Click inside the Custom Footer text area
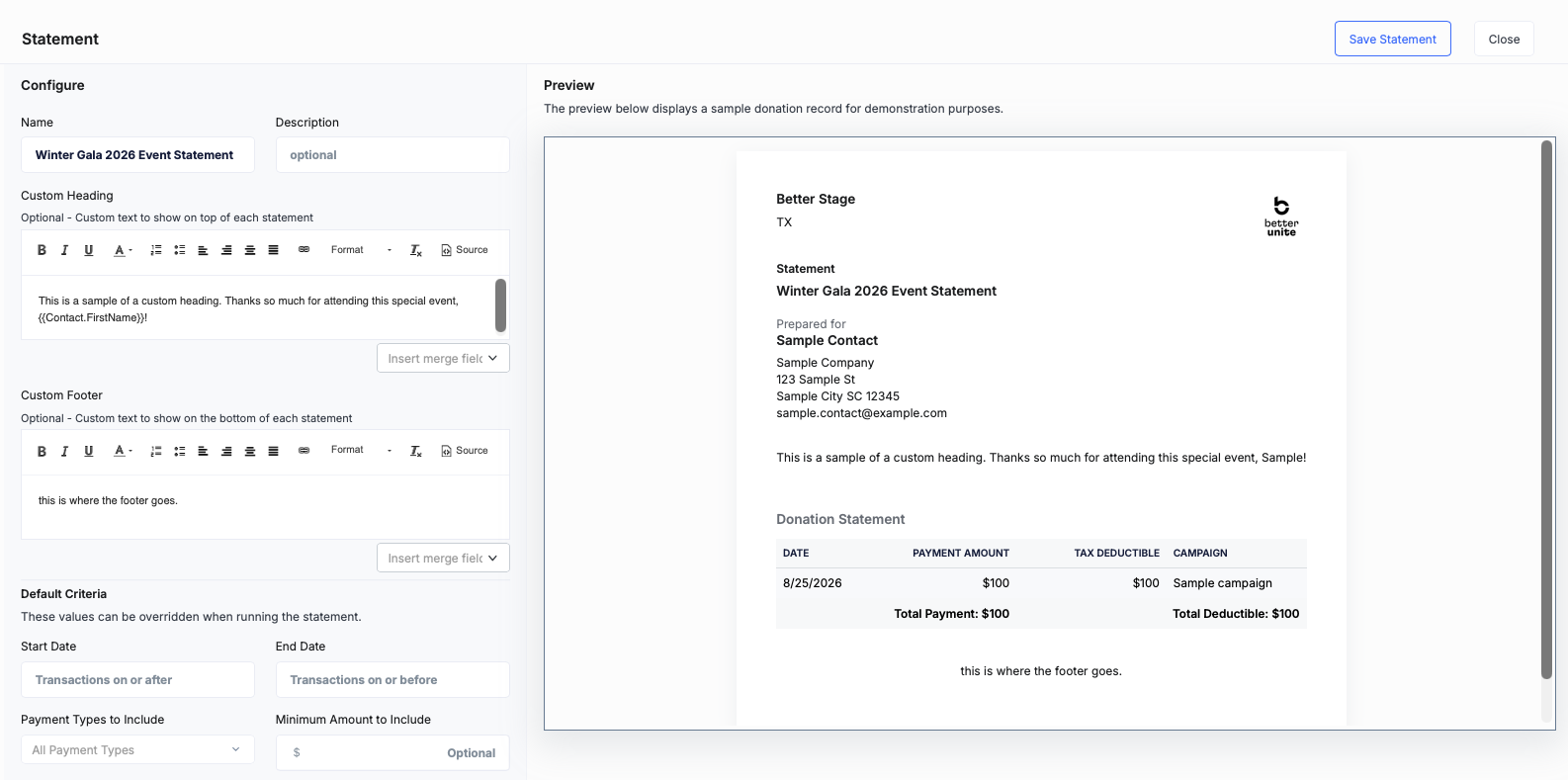 (265, 507)
